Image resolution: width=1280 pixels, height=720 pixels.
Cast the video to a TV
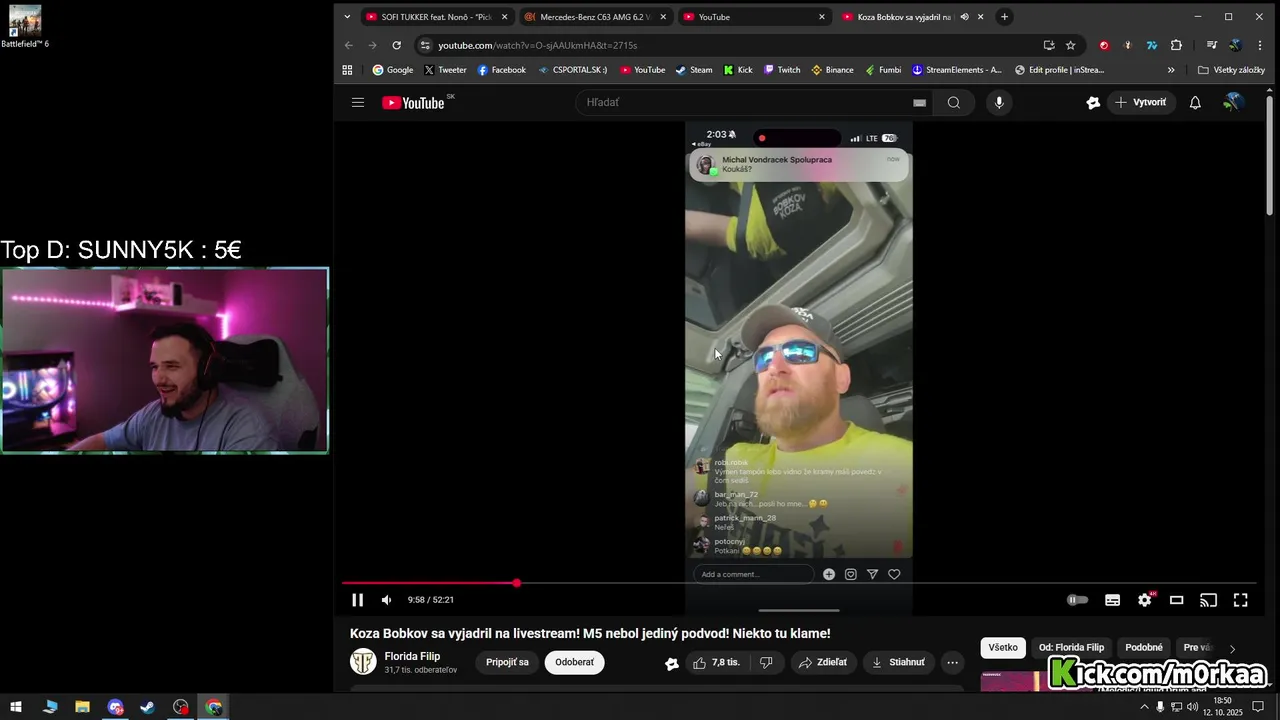(x=1208, y=600)
